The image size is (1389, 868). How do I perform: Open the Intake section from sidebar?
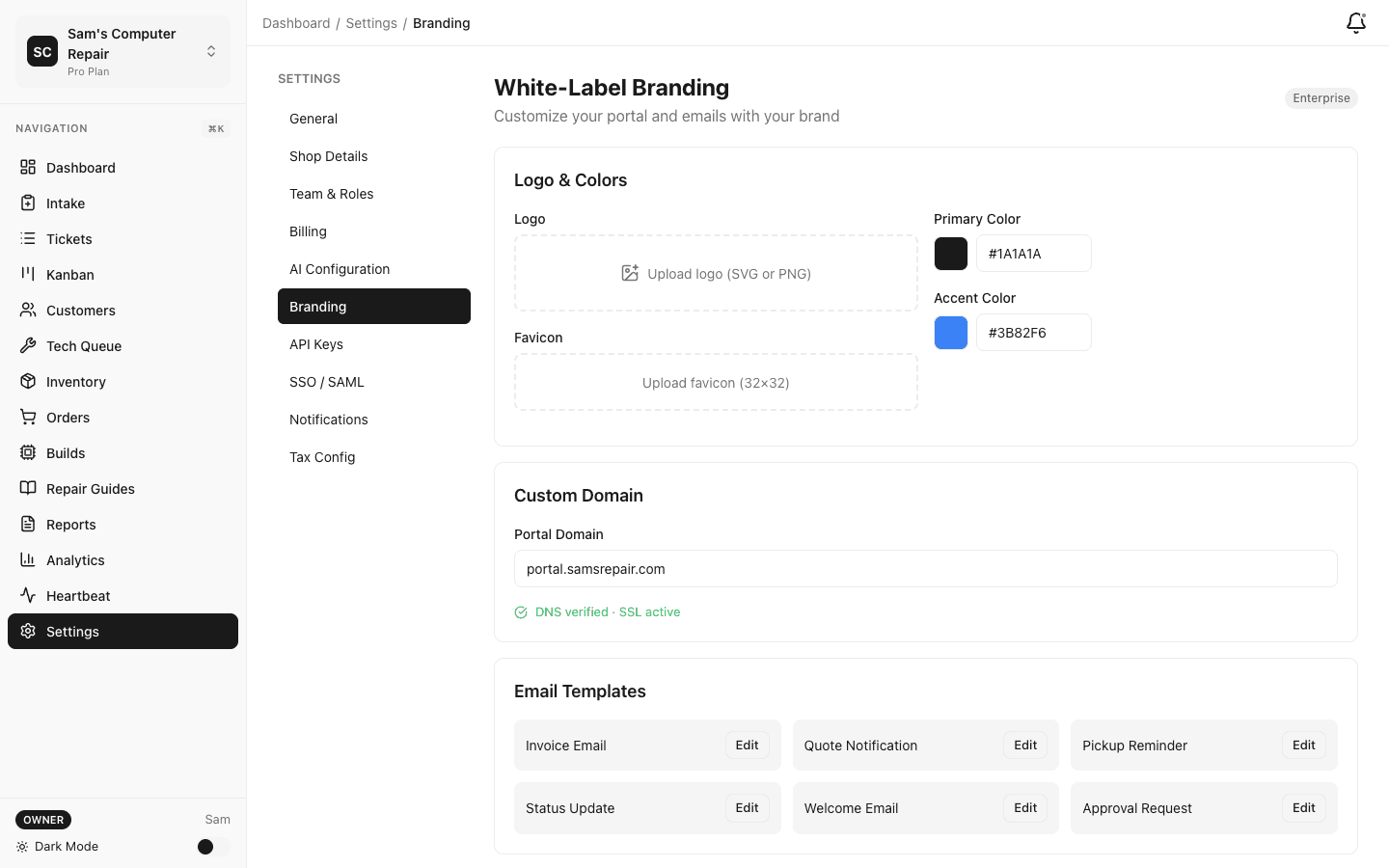pos(29,203)
